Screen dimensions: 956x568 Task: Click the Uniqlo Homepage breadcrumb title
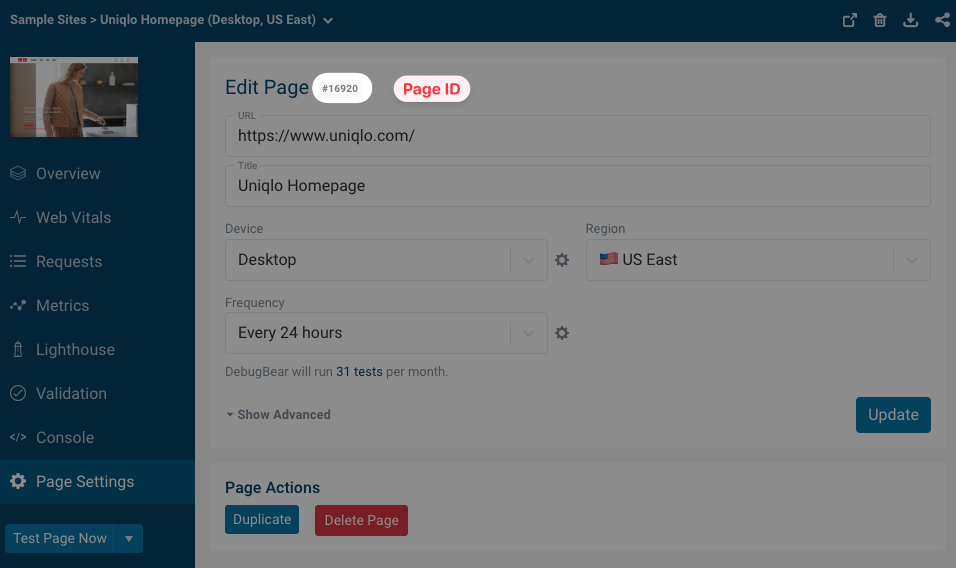click(208, 20)
